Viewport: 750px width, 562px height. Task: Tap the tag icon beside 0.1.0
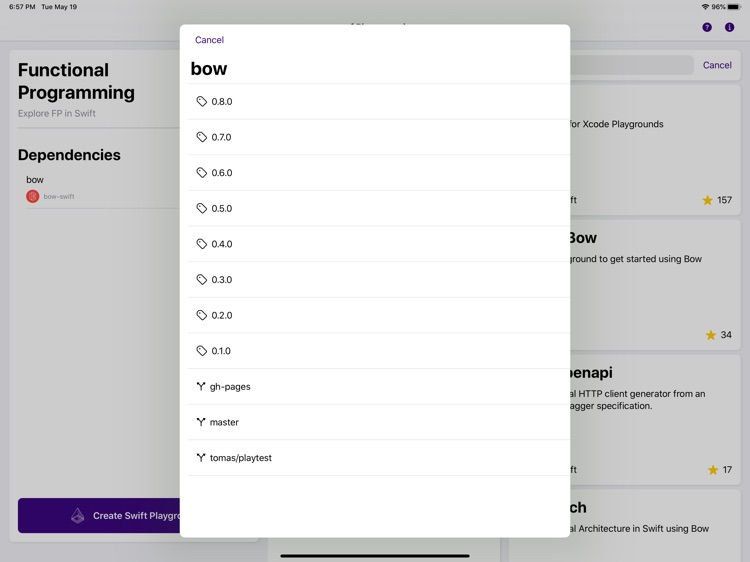tap(201, 351)
